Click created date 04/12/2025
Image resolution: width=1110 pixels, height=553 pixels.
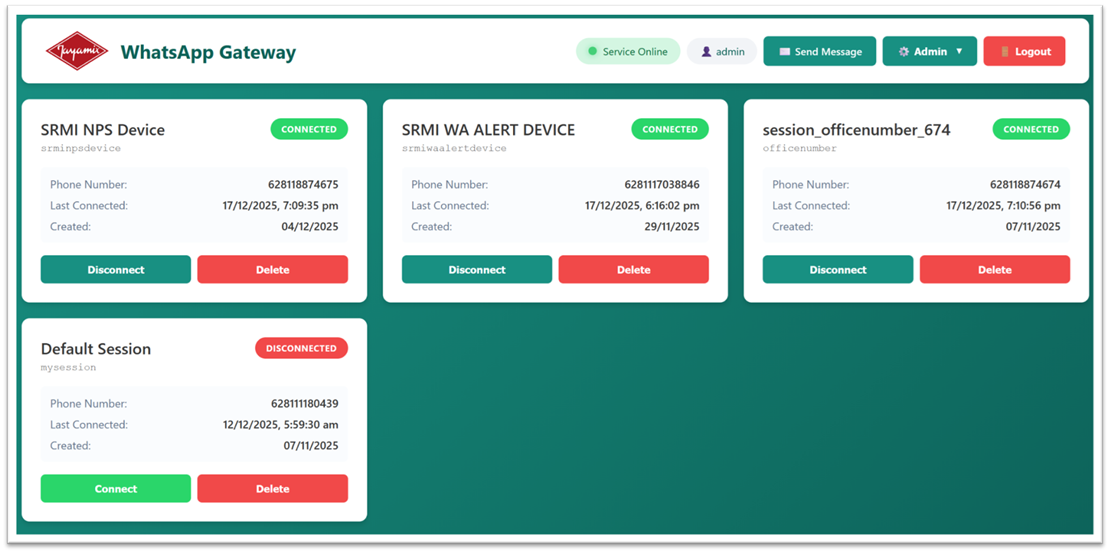point(310,227)
